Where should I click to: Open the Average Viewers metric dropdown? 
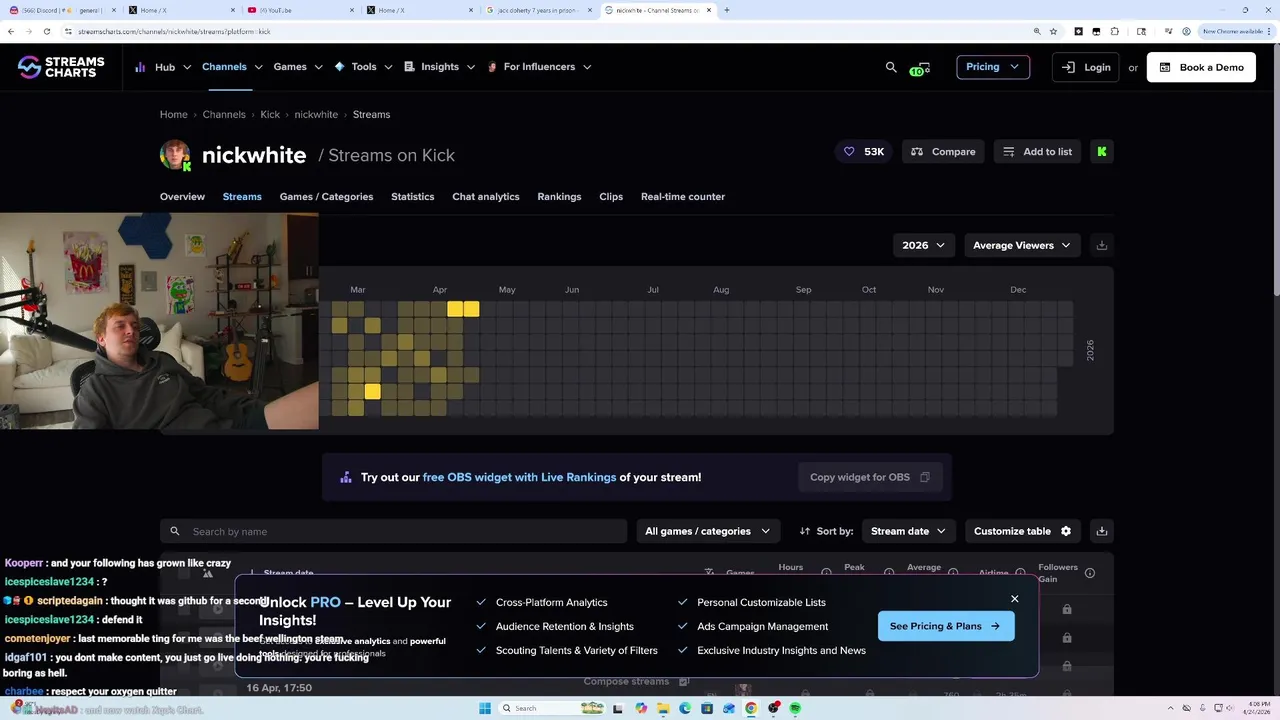pos(1022,245)
